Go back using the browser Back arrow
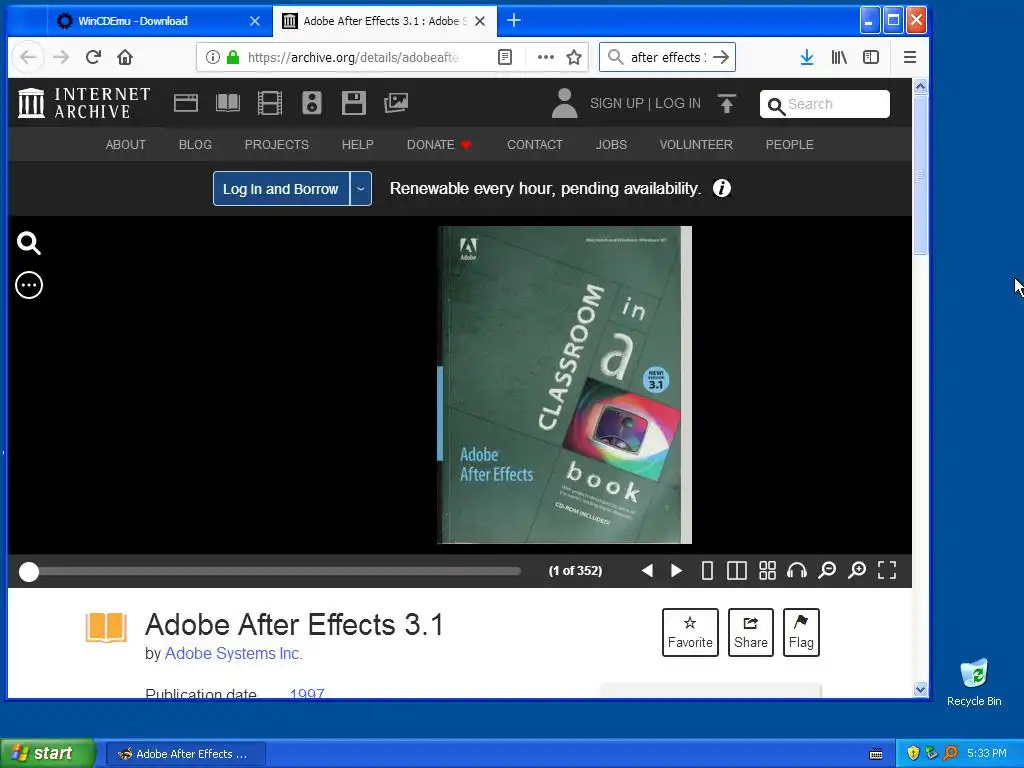1024x768 pixels. click(x=27, y=57)
